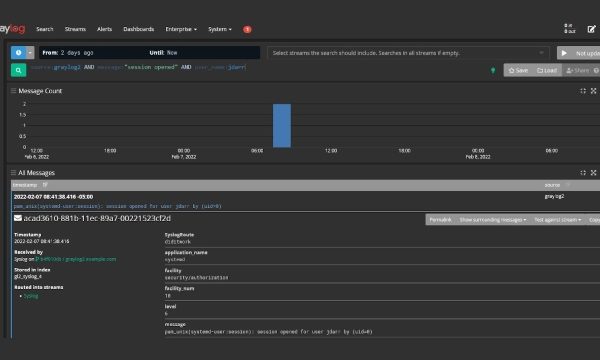Click the All Messages widget title
Image resolution: width=600 pixels, height=360 pixels.
point(36,173)
